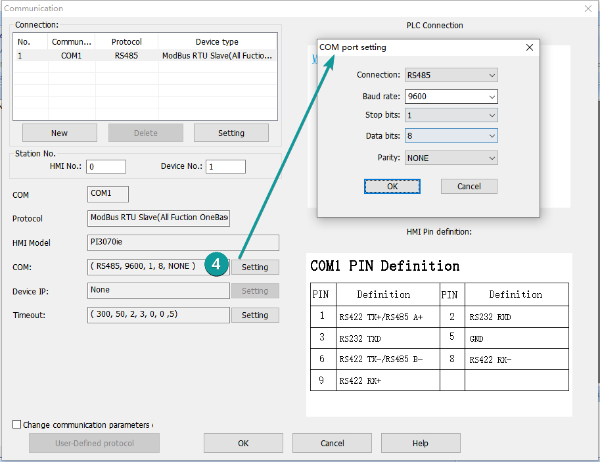
Task: Open the Baud rate dropdown
Action: pos(451,96)
